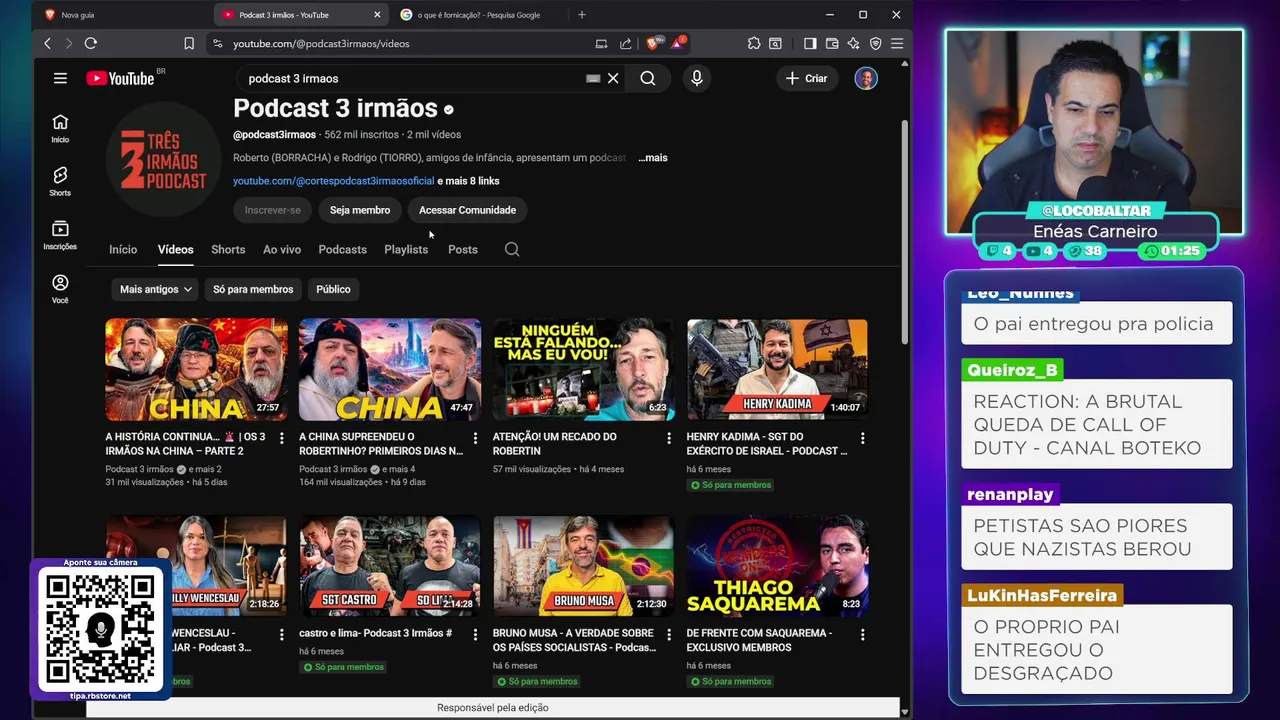Reload the current page
Image resolution: width=1280 pixels, height=720 pixels.
point(90,43)
